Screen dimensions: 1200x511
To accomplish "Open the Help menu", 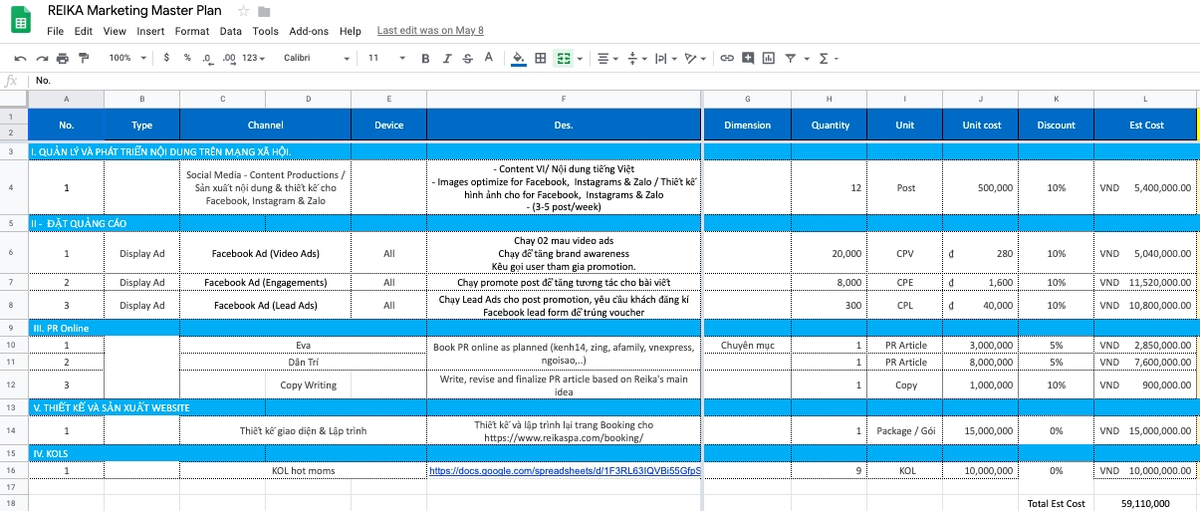I will tap(350, 31).
